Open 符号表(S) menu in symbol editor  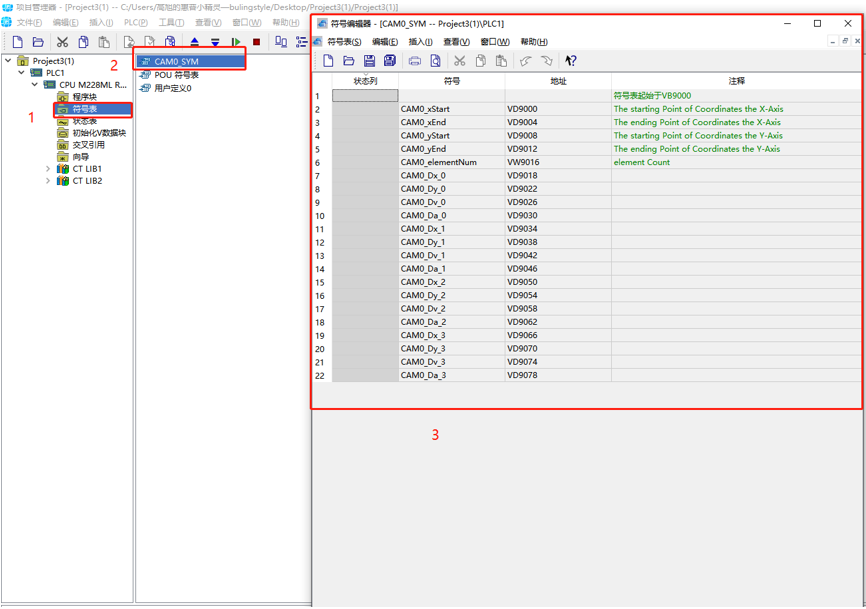344,42
